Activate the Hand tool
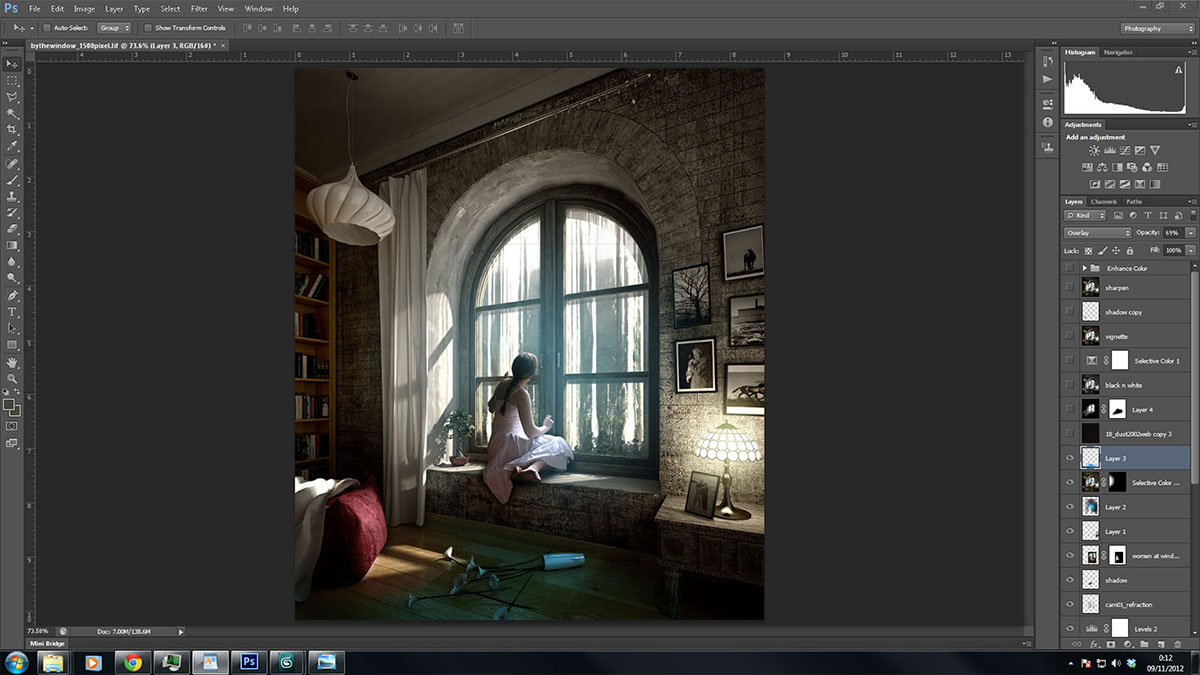The height and width of the screenshot is (675, 1200). point(13,361)
